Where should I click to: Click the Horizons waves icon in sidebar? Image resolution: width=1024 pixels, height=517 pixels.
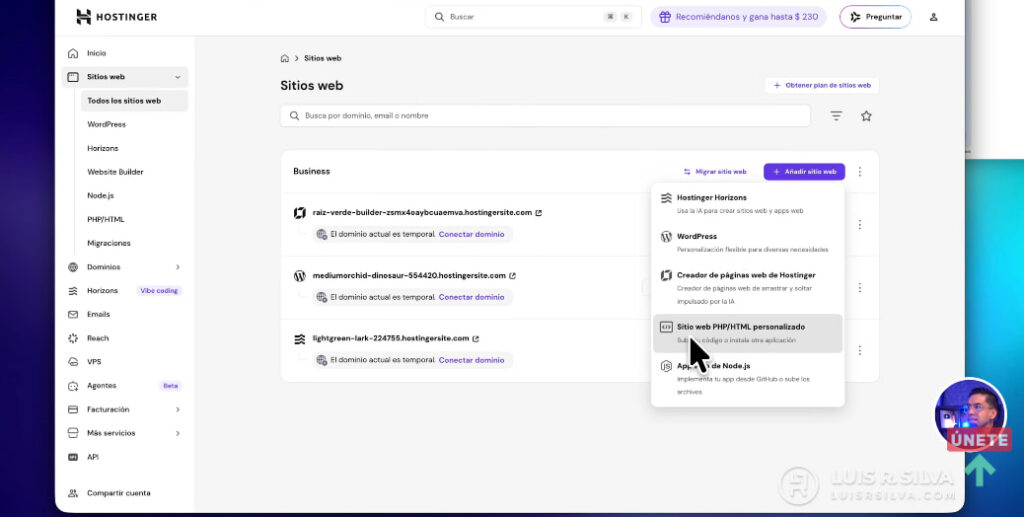(x=73, y=290)
